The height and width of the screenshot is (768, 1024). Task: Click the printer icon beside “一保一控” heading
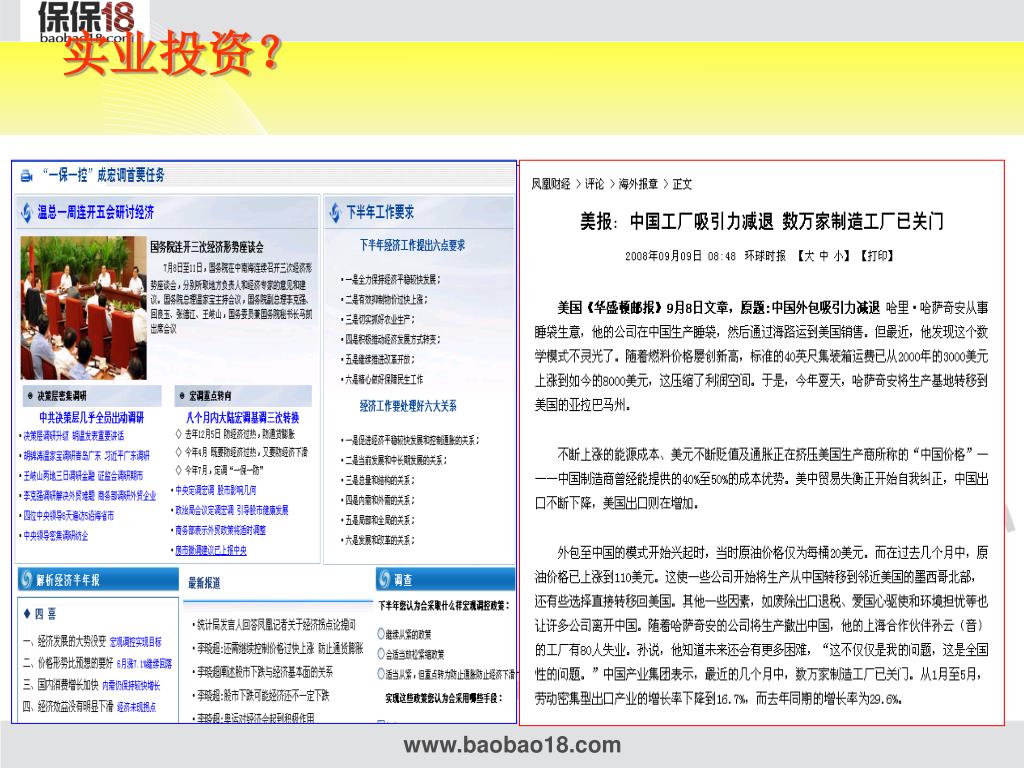27,176
